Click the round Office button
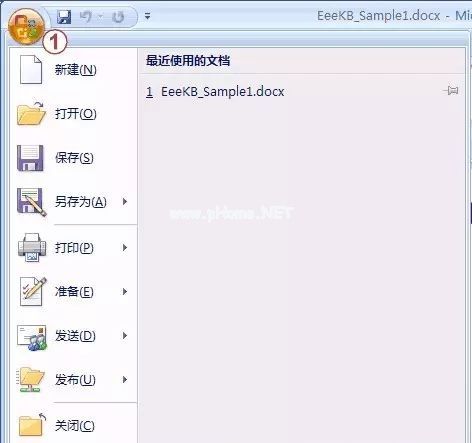472x443 pixels. (x=26, y=27)
